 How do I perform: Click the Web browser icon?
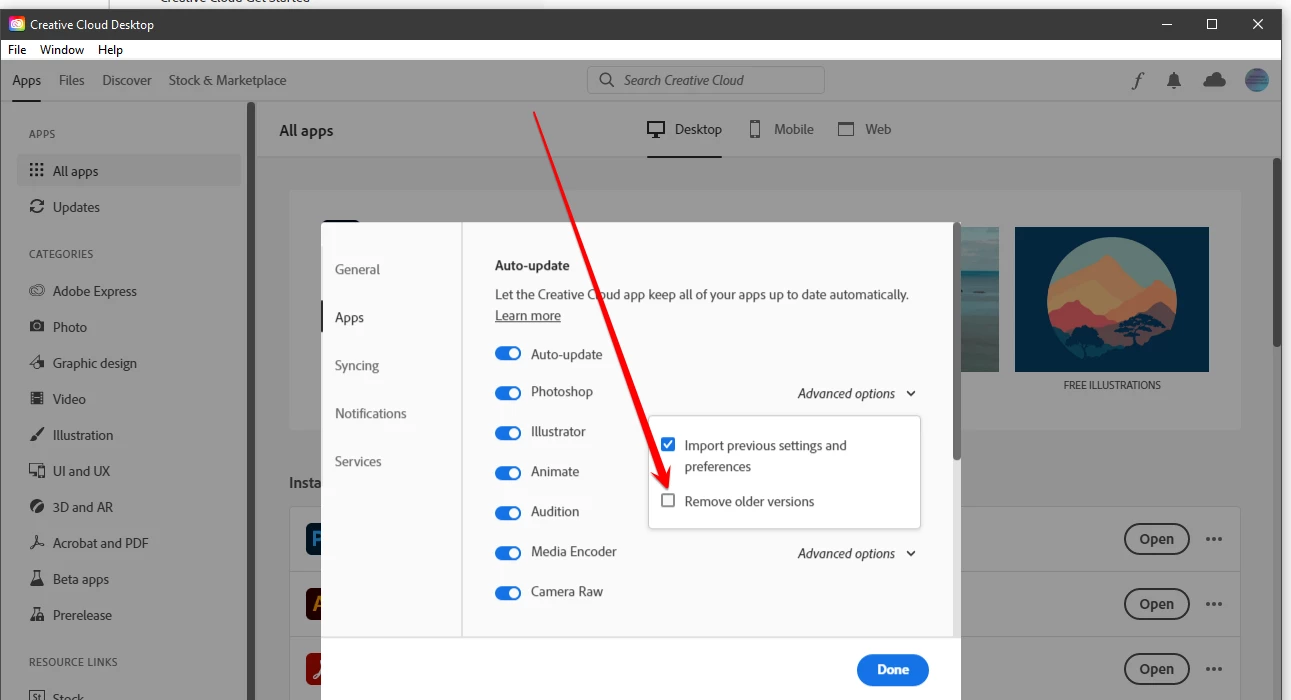coord(846,129)
